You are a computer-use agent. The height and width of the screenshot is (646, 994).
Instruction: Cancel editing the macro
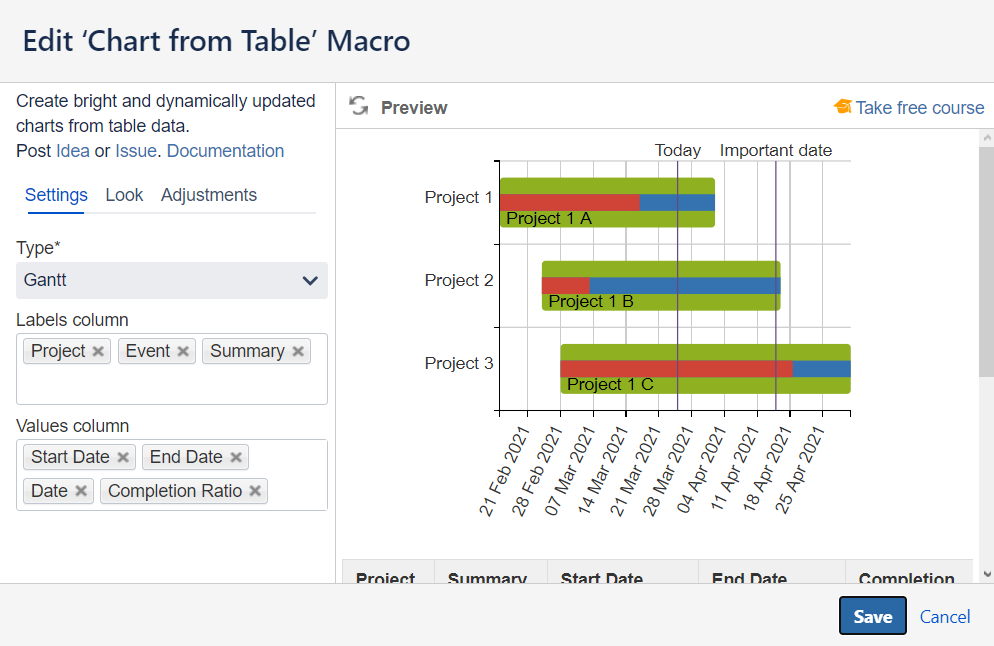[x=945, y=616]
